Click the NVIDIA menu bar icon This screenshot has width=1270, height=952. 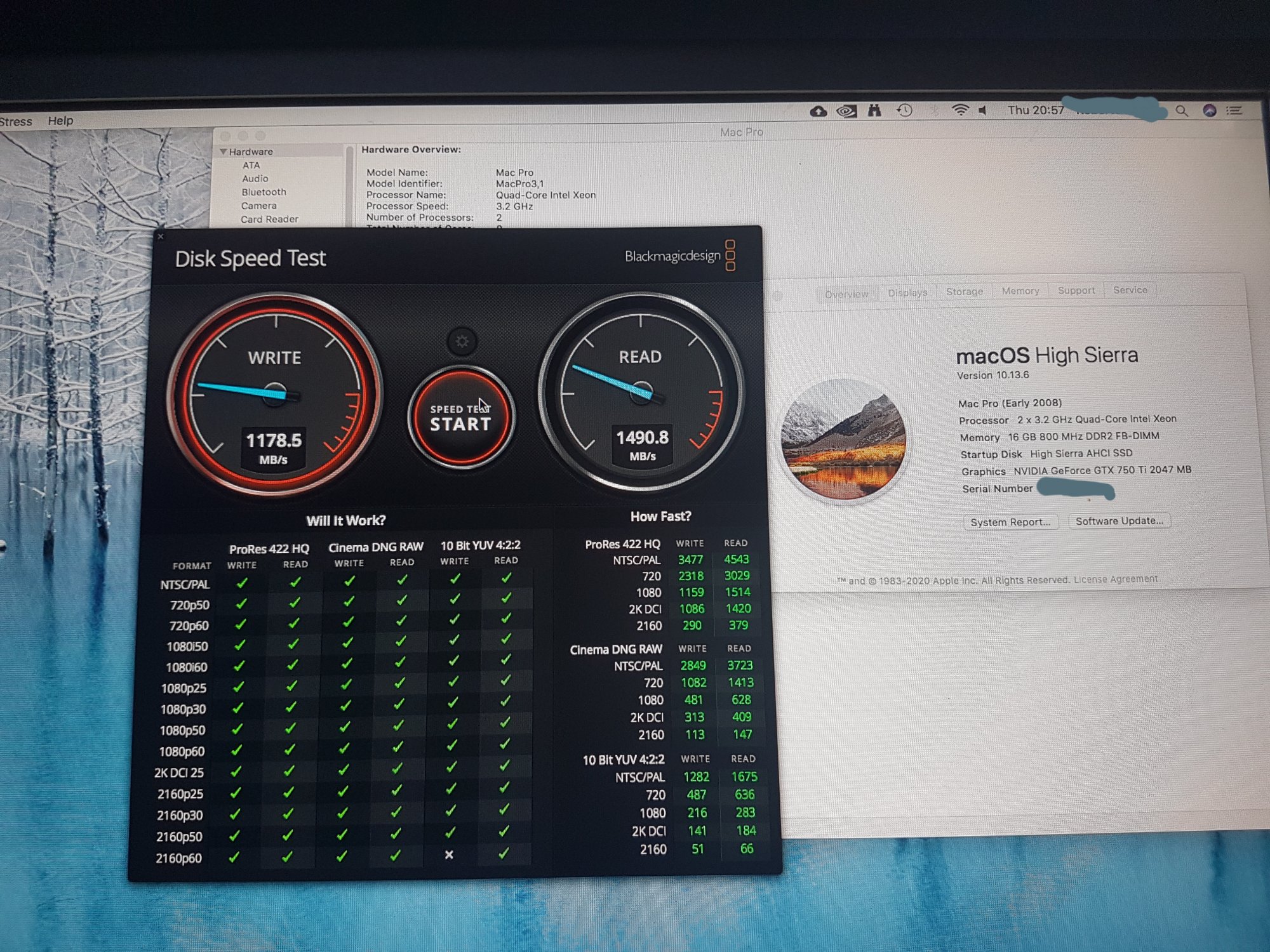[846, 112]
